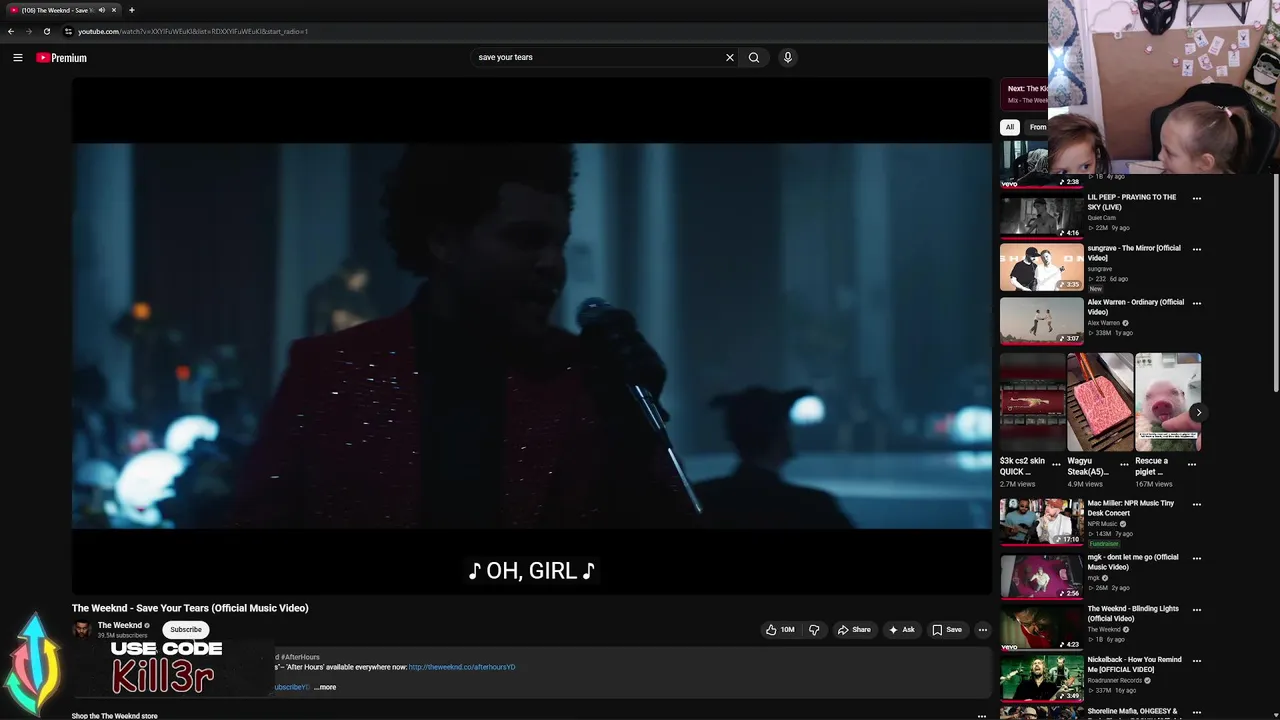Click the search field containing save your tears

tap(598, 57)
